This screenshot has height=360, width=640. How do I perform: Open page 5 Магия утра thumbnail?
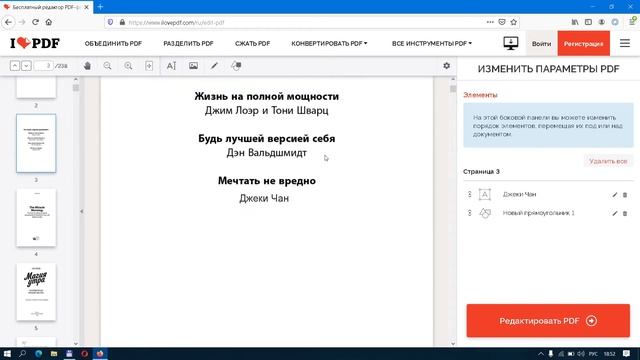pos(36,292)
